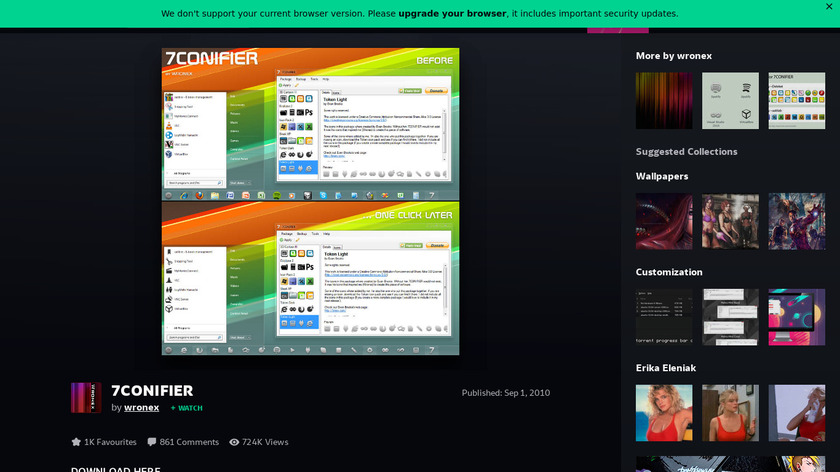Select the Suggested Collections heading
Viewport: 840px width, 472px height.
[x=686, y=152]
